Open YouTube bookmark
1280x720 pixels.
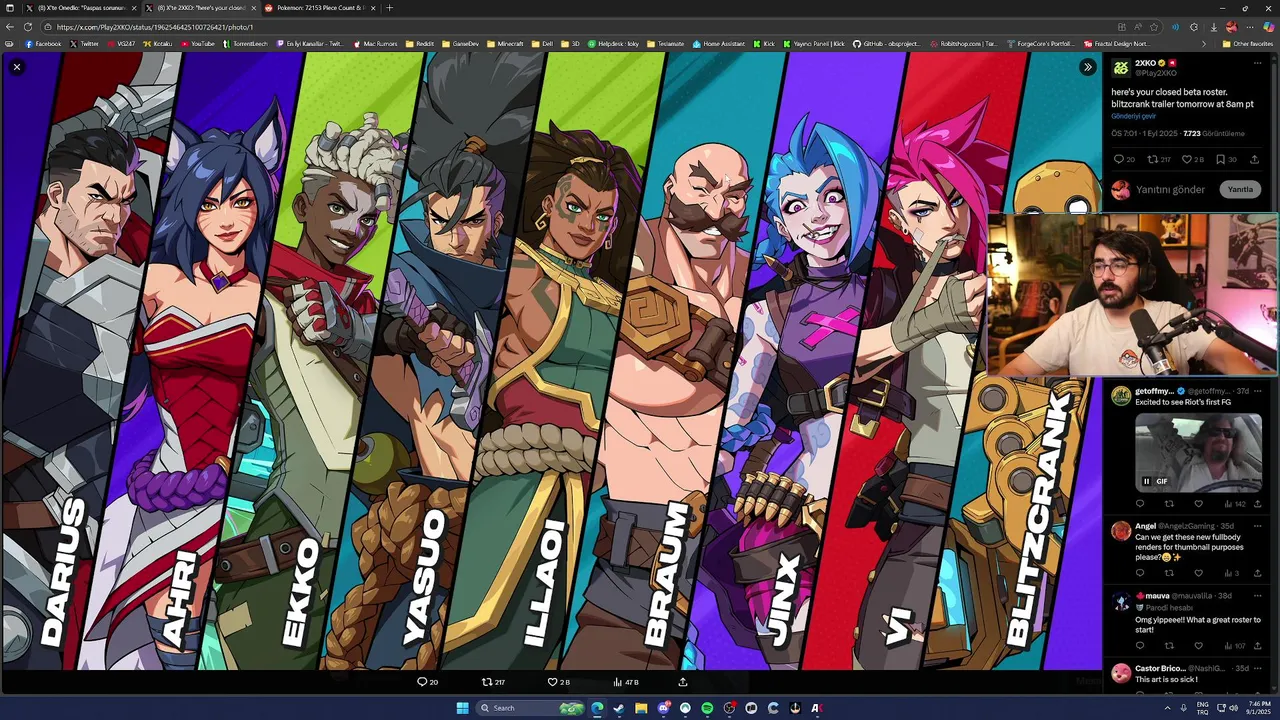(197, 44)
